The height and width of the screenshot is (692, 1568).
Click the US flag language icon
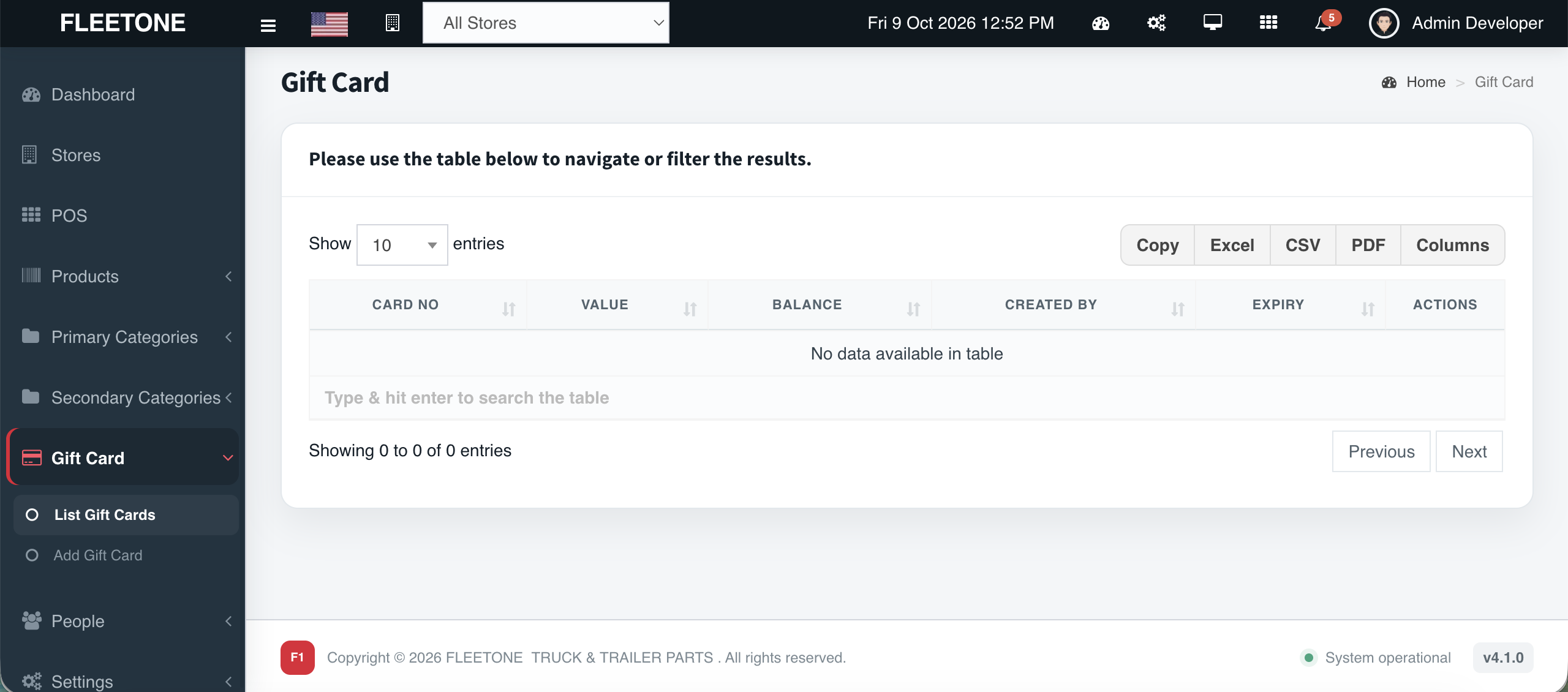(x=329, y=24)
